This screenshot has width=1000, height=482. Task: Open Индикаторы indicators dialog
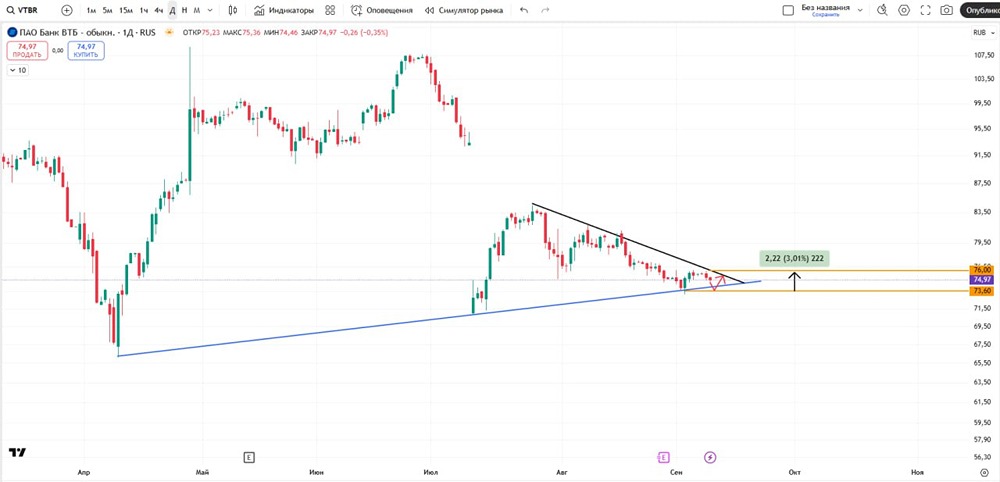284,10
